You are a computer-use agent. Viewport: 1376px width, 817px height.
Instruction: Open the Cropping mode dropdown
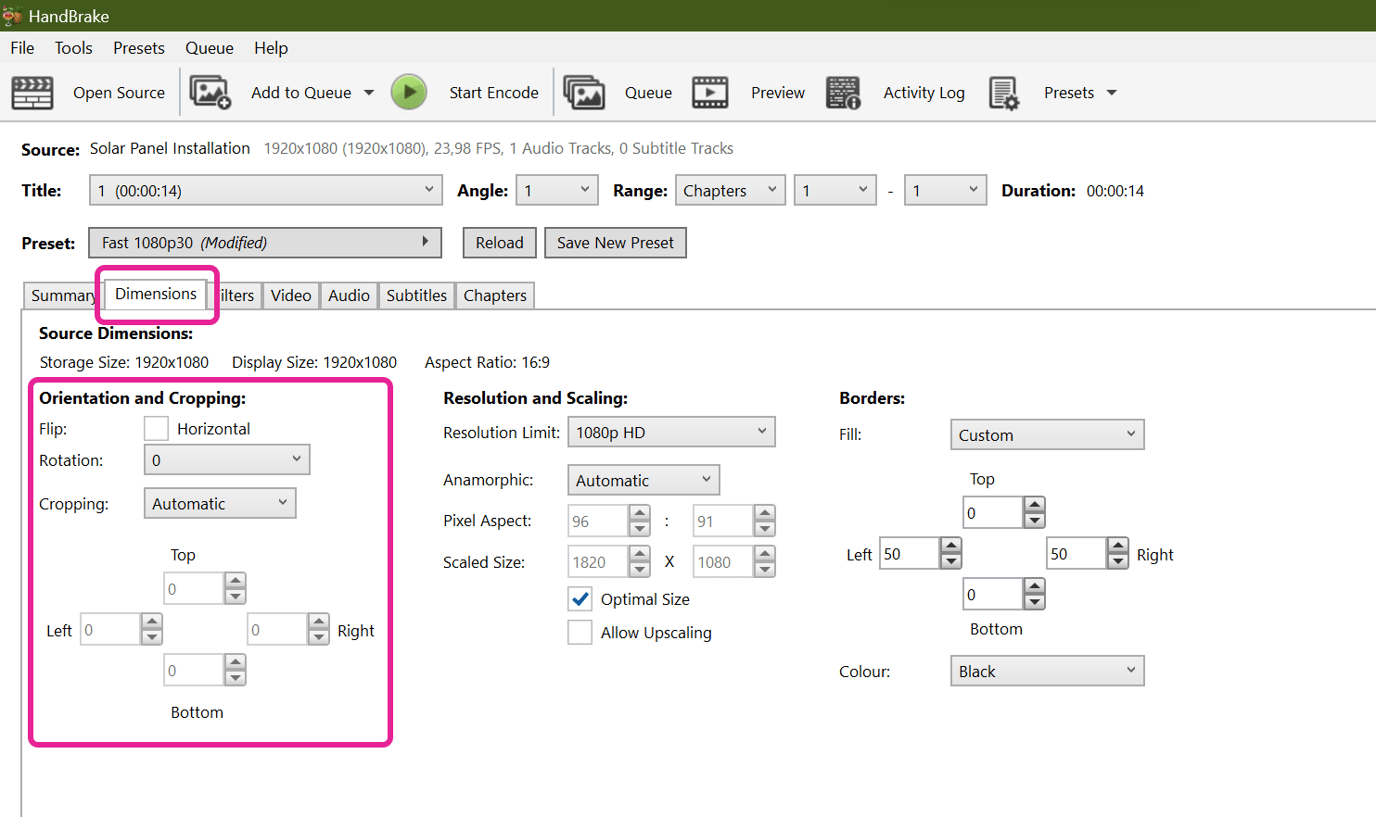219,503
